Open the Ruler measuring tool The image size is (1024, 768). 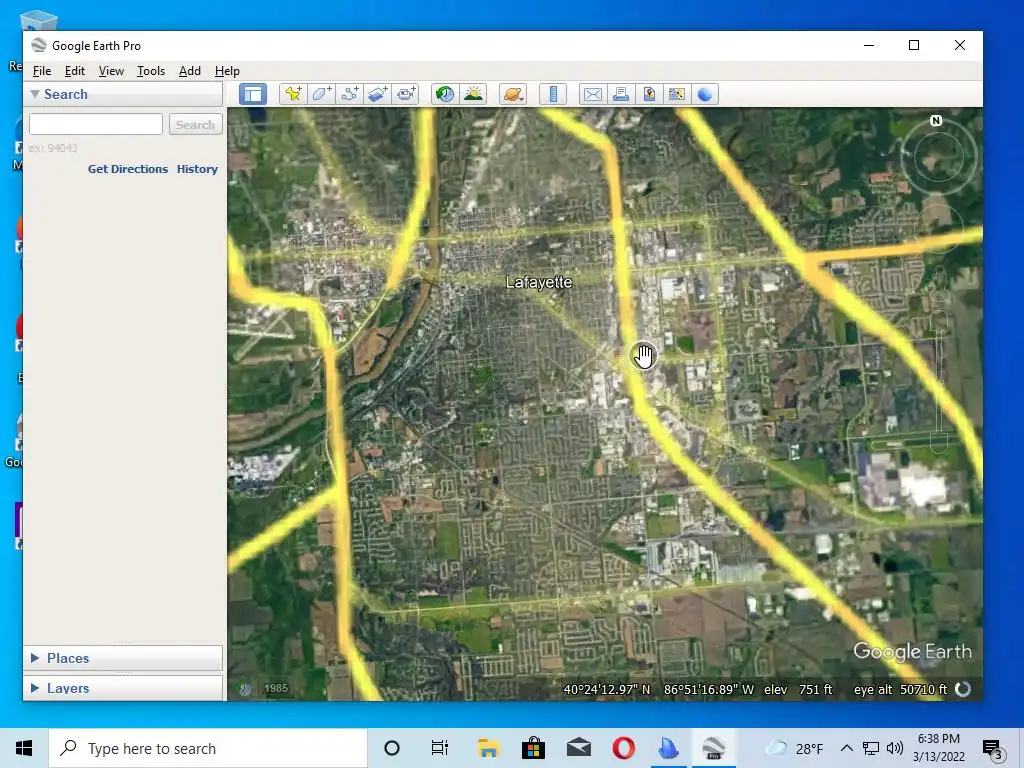pyautogui.click(x=552, y=94)
